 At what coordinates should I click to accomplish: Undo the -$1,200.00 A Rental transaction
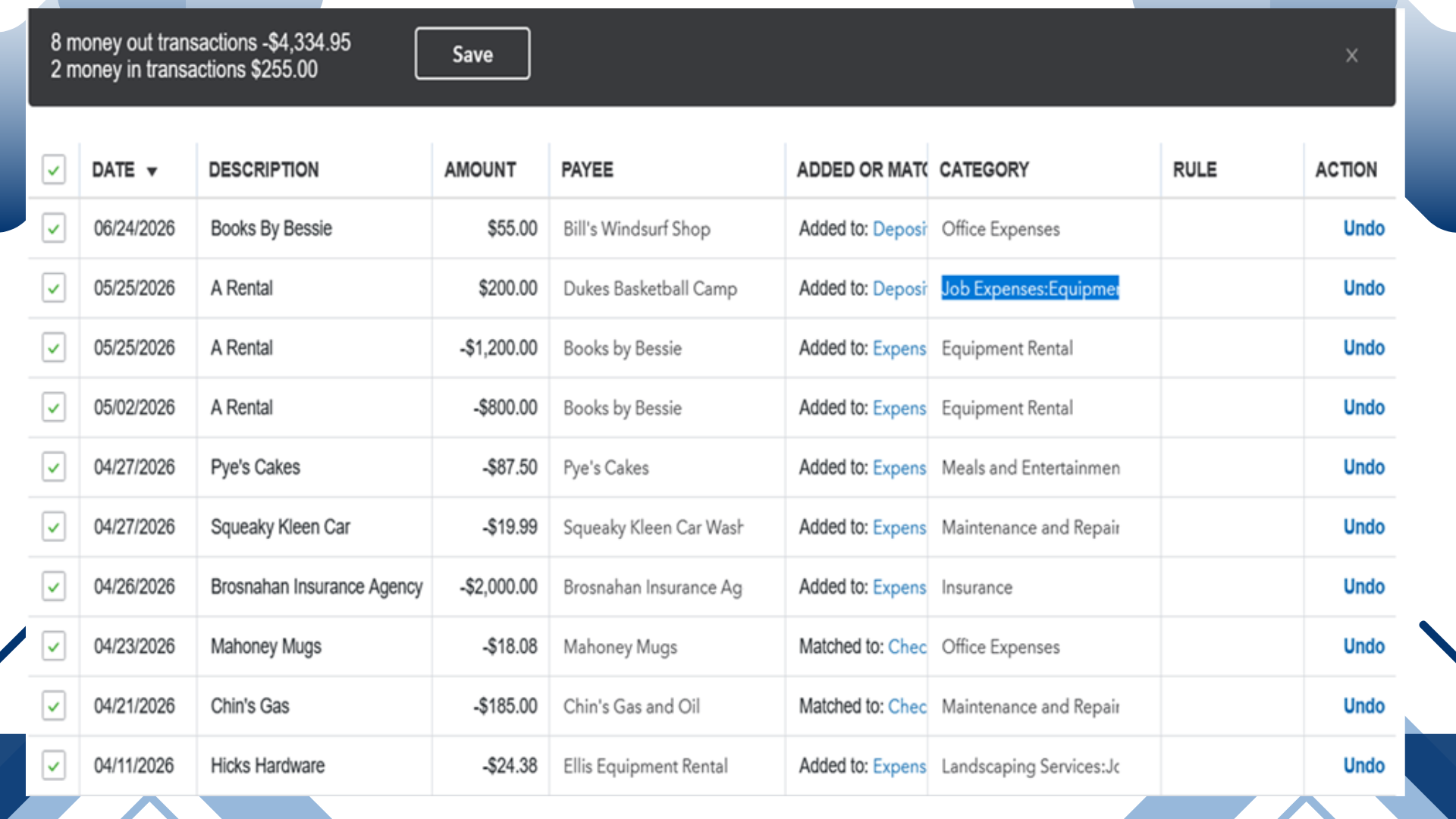click(x=1363, y=348)
